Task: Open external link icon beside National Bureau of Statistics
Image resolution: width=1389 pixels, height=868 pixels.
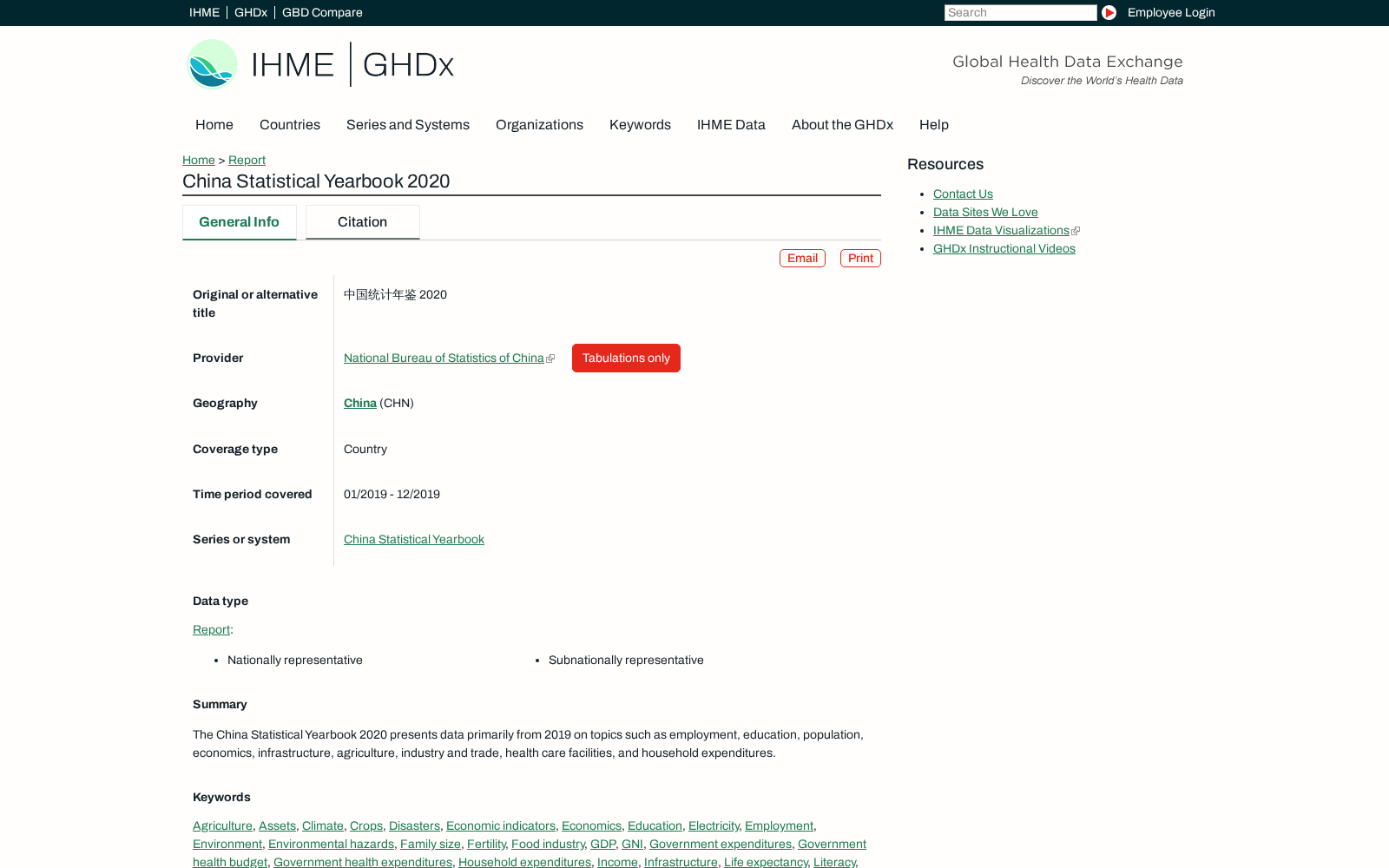Action: point(550,358)
